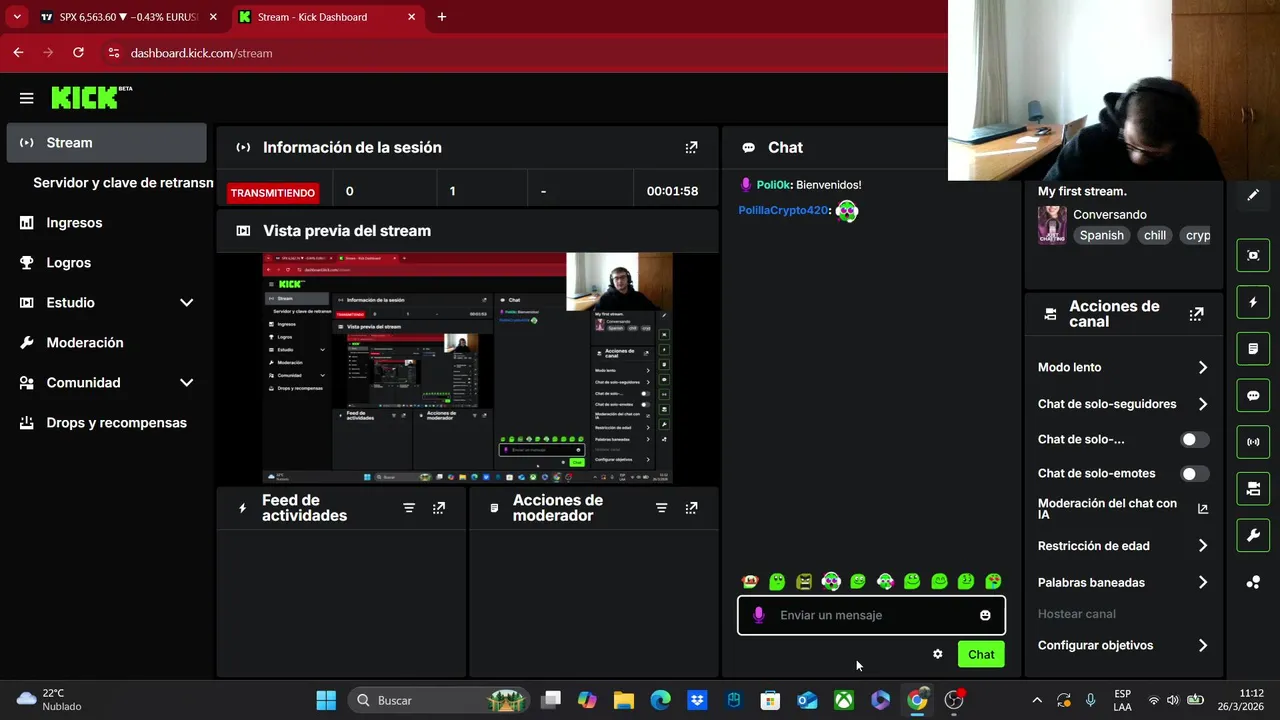Open chat settings gear next to Chat button
Viewport: 1280px width, 720px height.
coord(937,654)
